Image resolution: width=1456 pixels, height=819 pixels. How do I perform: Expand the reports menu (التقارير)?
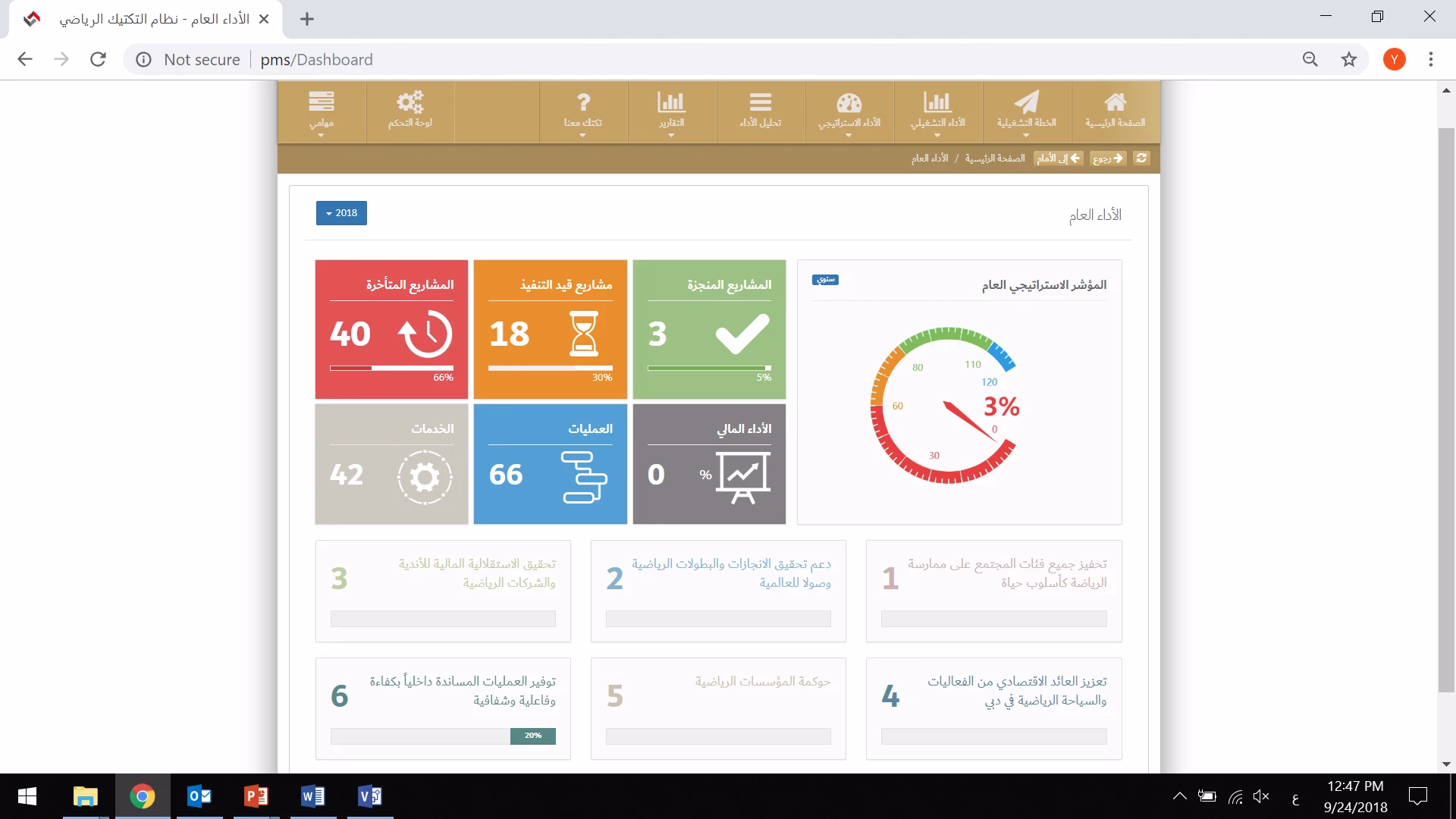[671, 111]
